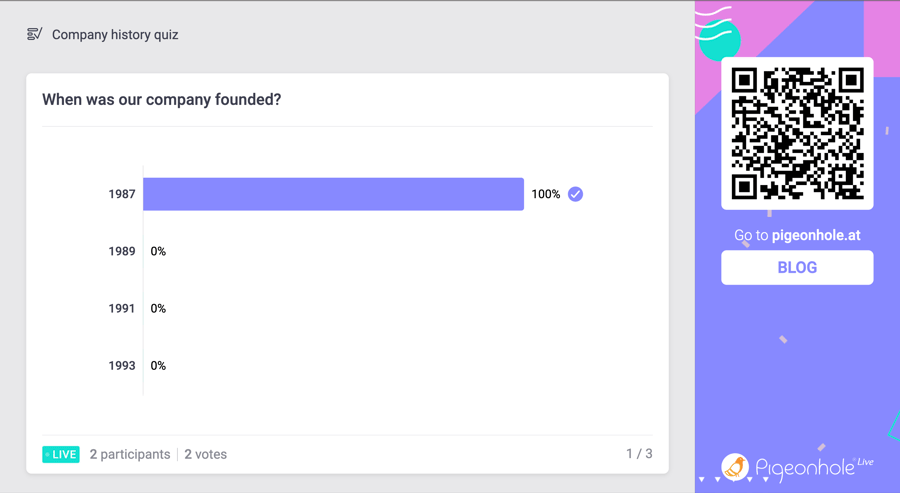The height and width of the screenshot is (493, 900).
Task: Click the BLOG passcode button
Action: (x=797, y=267)
